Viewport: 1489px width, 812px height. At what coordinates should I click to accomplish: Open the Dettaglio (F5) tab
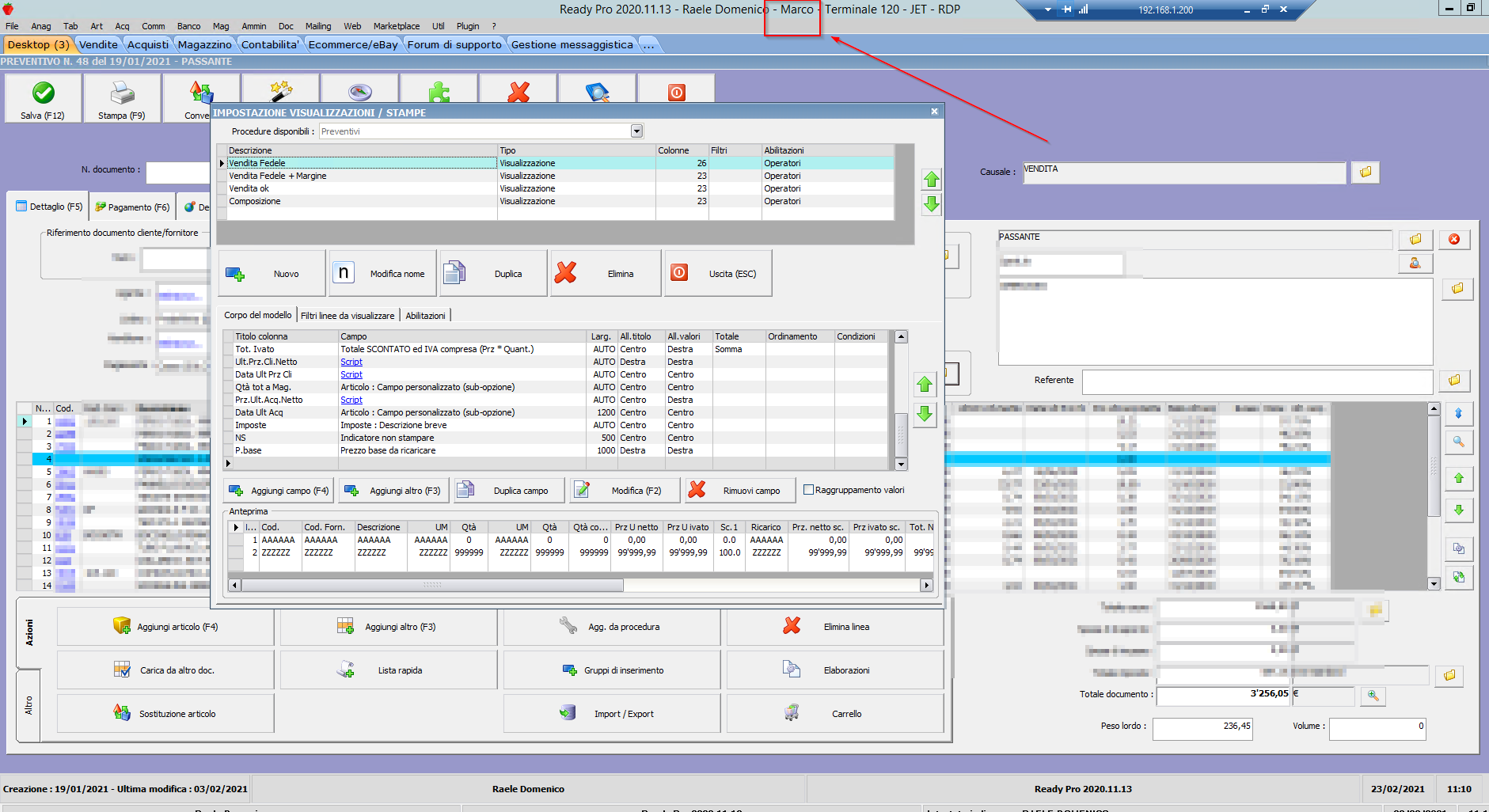49,207
